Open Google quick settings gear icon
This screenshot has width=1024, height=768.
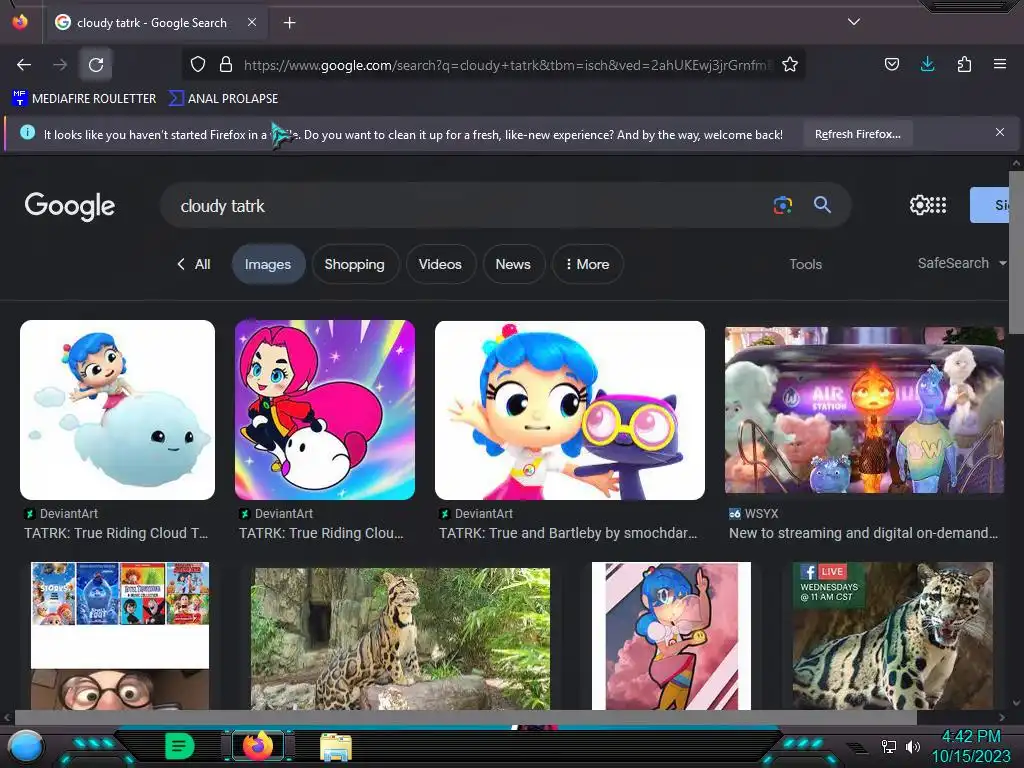[918, 205]
